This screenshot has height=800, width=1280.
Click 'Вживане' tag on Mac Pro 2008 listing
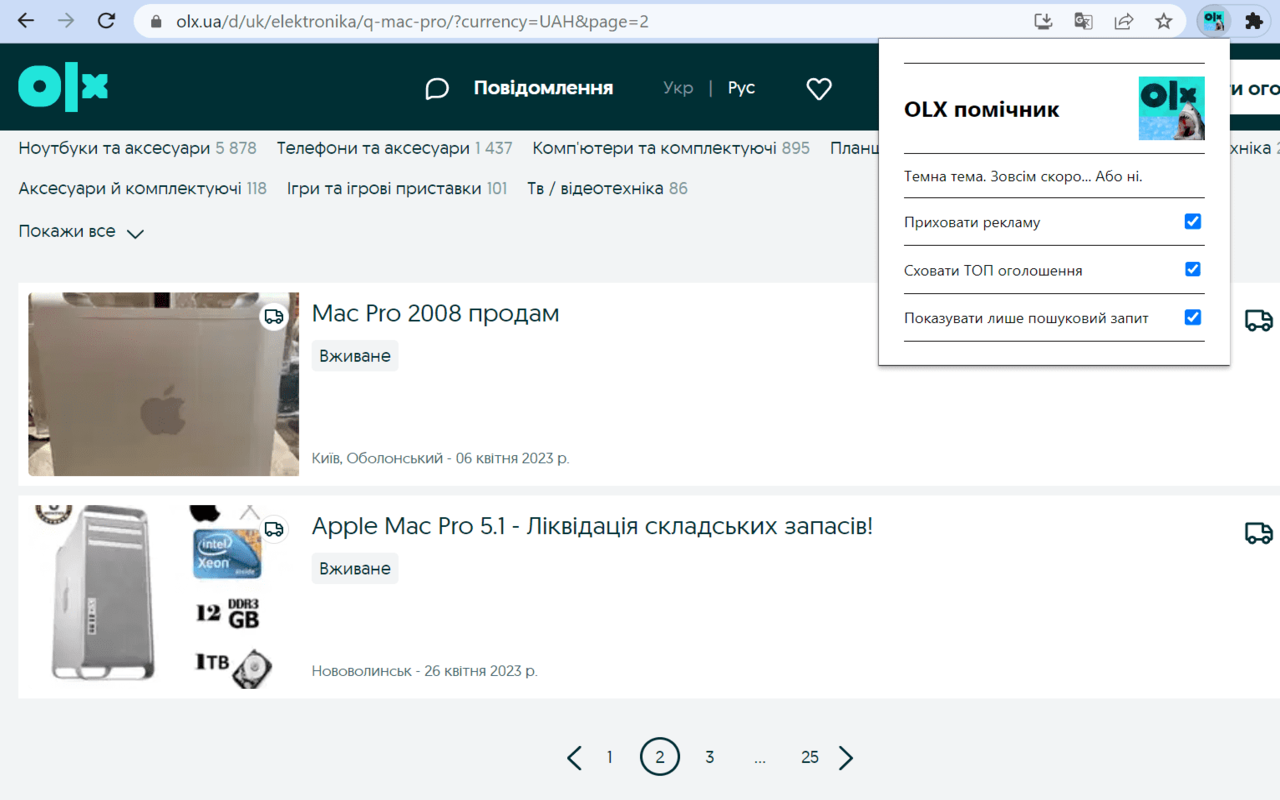[355, 355]
